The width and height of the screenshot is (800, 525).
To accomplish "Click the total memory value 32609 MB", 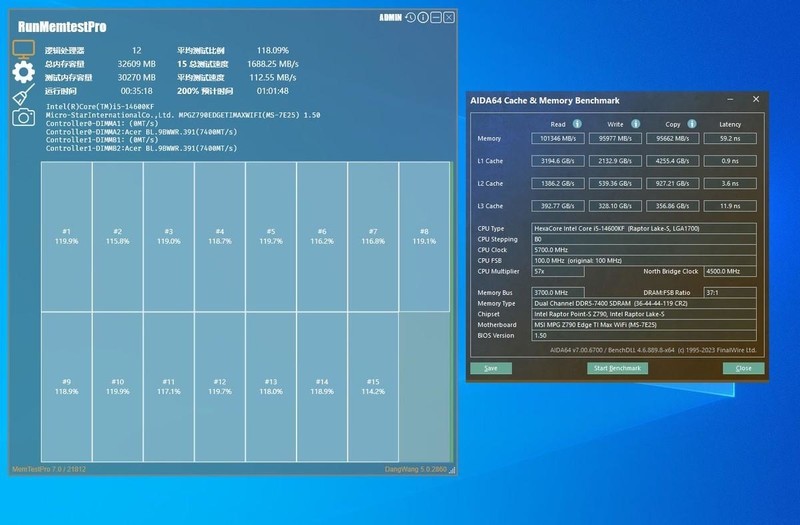I will point(136,64).
